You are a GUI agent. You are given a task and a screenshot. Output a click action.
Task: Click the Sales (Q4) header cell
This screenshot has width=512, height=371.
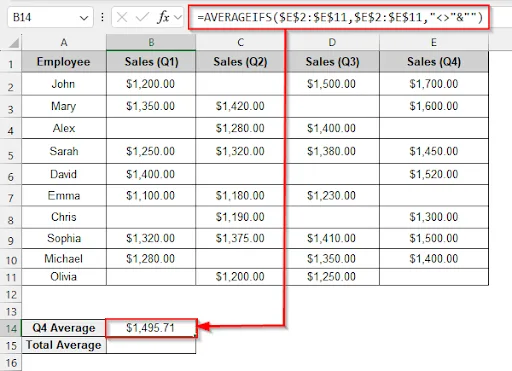[x=434, y=62]
